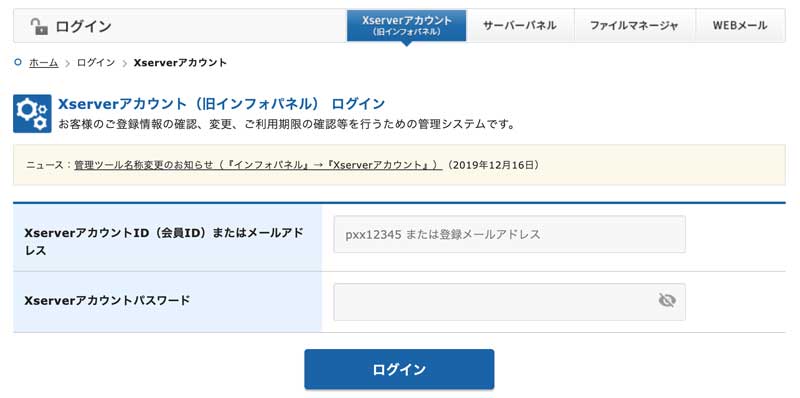The image size is (800, 398).
Task: Click the blue circle bullet before ホーム
Action: [18, 62]
